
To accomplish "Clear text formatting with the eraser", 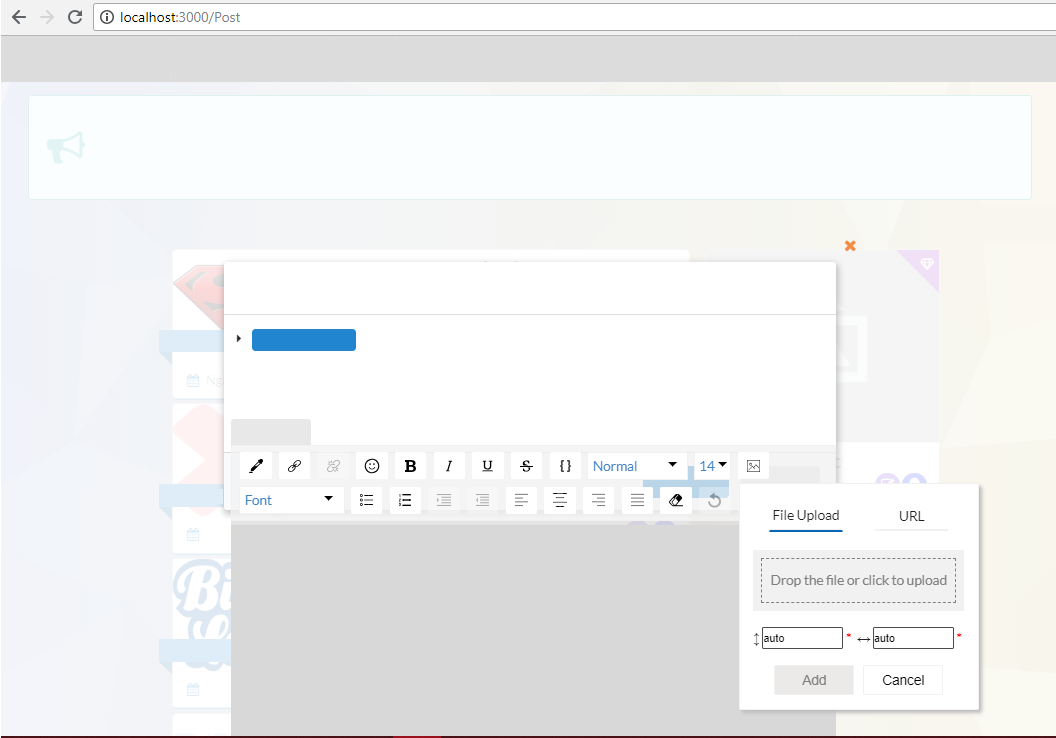I will (675, 500).
